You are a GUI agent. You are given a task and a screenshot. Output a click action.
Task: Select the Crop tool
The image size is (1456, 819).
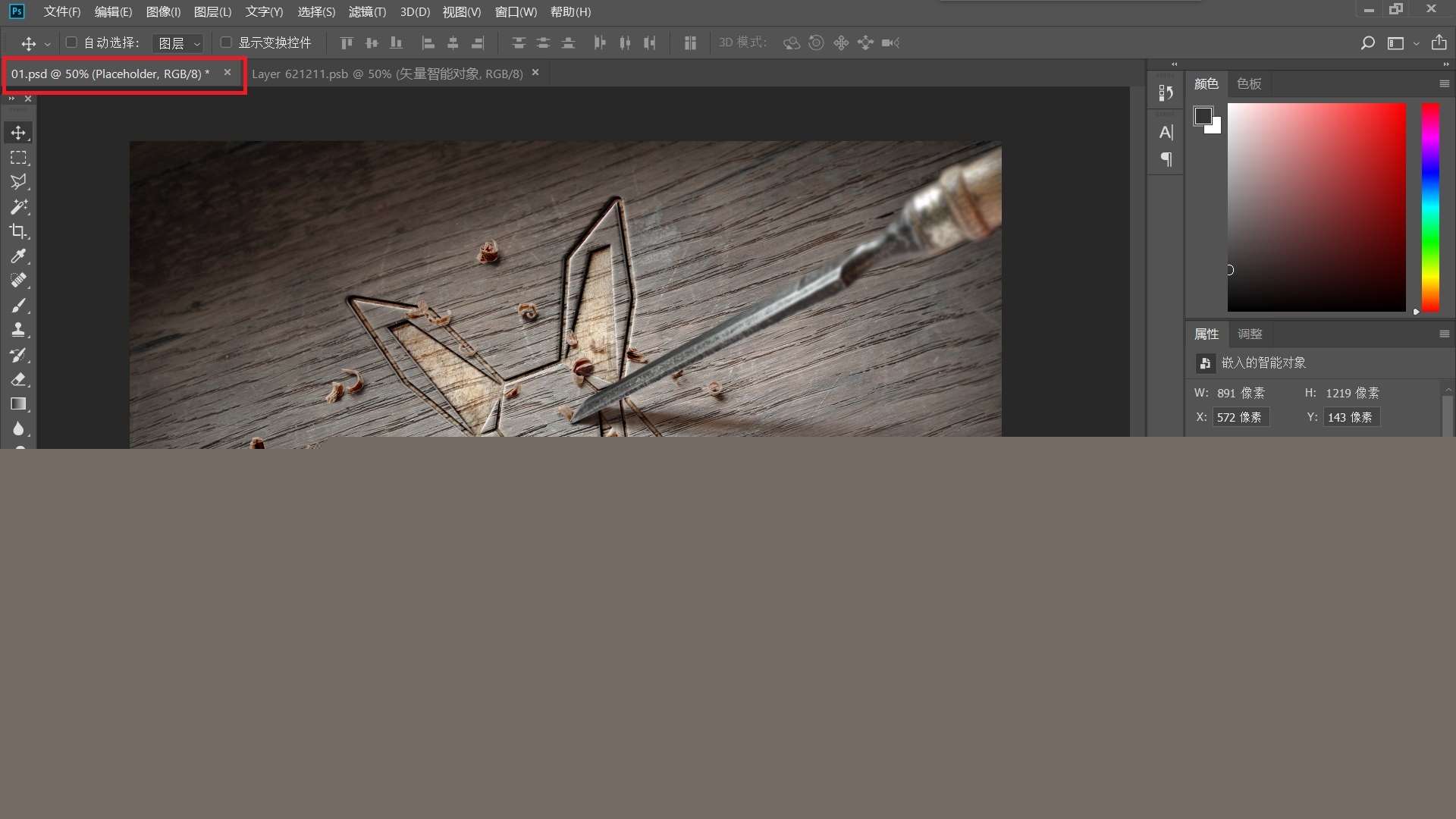19,231
